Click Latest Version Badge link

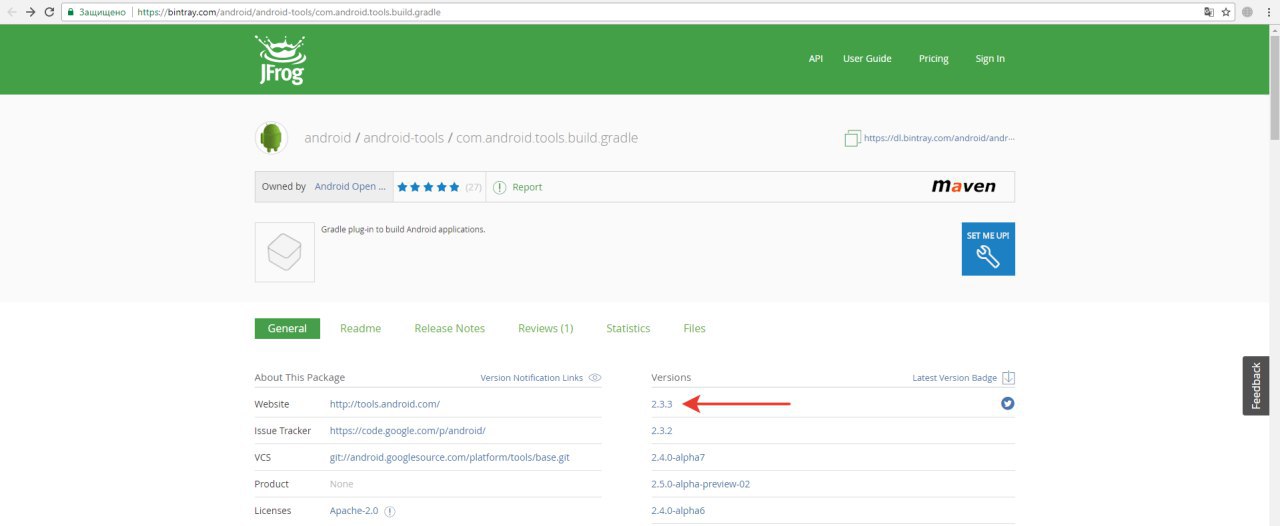(954, 378)
